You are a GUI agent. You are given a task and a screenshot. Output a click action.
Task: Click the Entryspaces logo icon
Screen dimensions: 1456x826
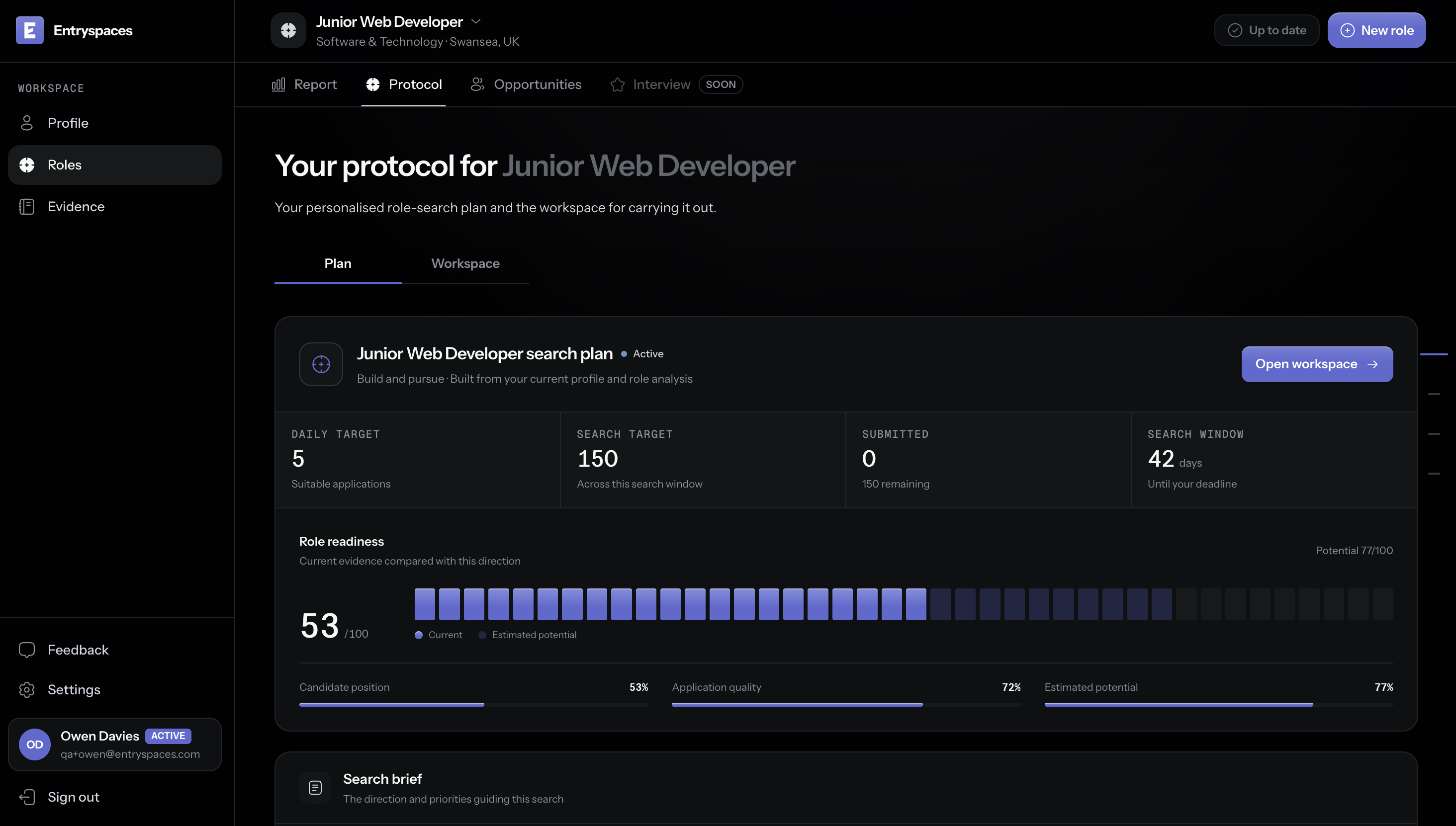29,30
